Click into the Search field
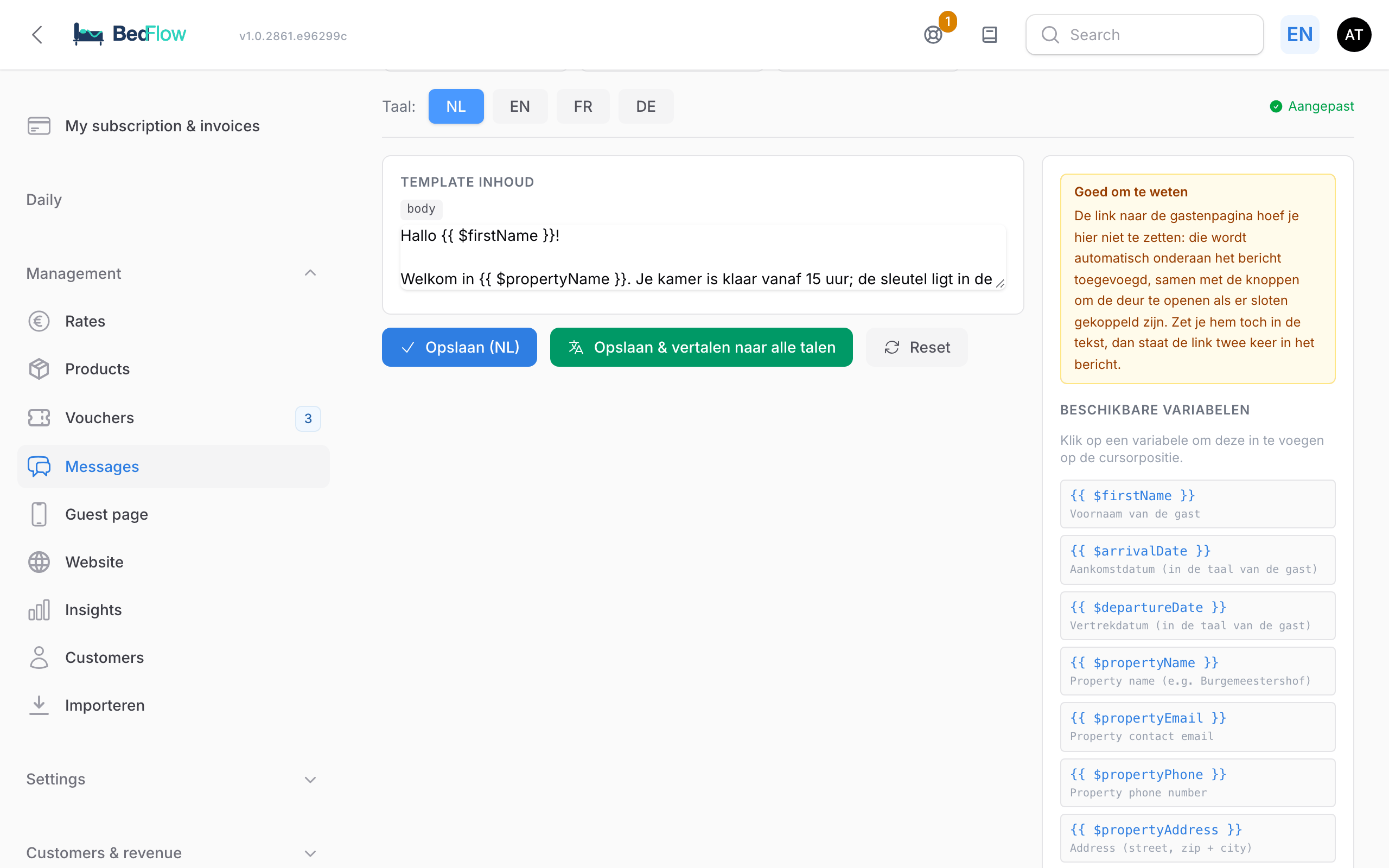 [x=1144, y=35]
